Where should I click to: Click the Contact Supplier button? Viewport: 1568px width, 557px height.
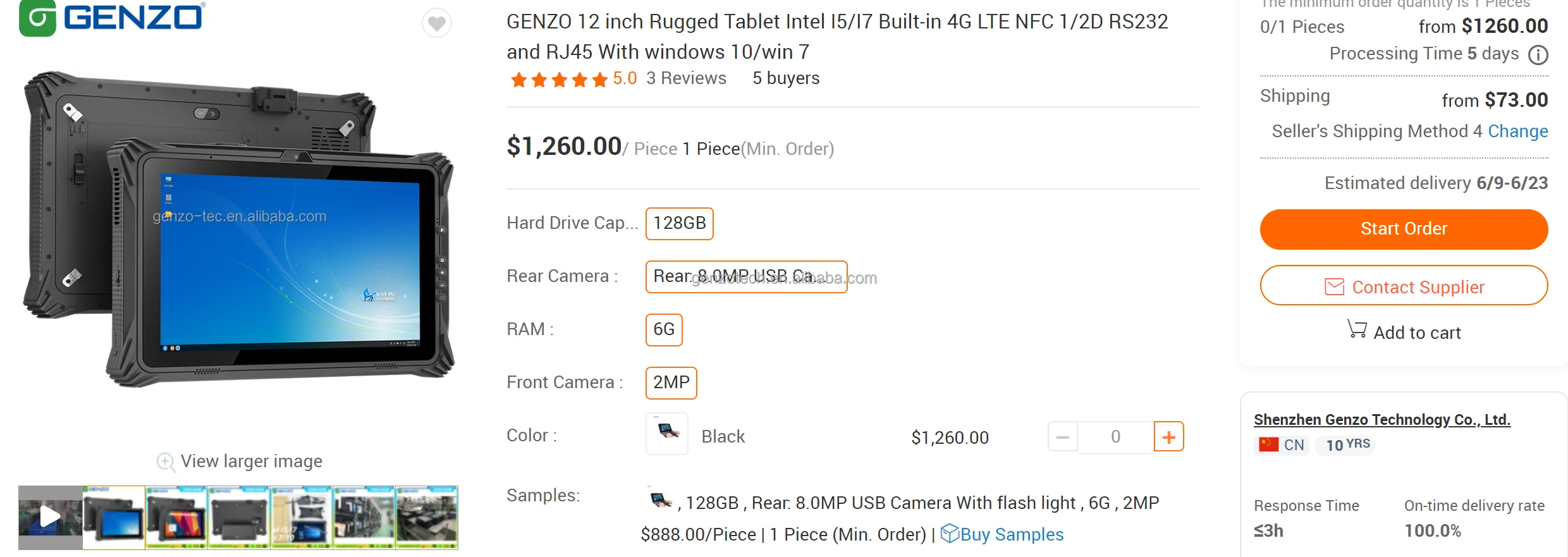click(1403, 286)
